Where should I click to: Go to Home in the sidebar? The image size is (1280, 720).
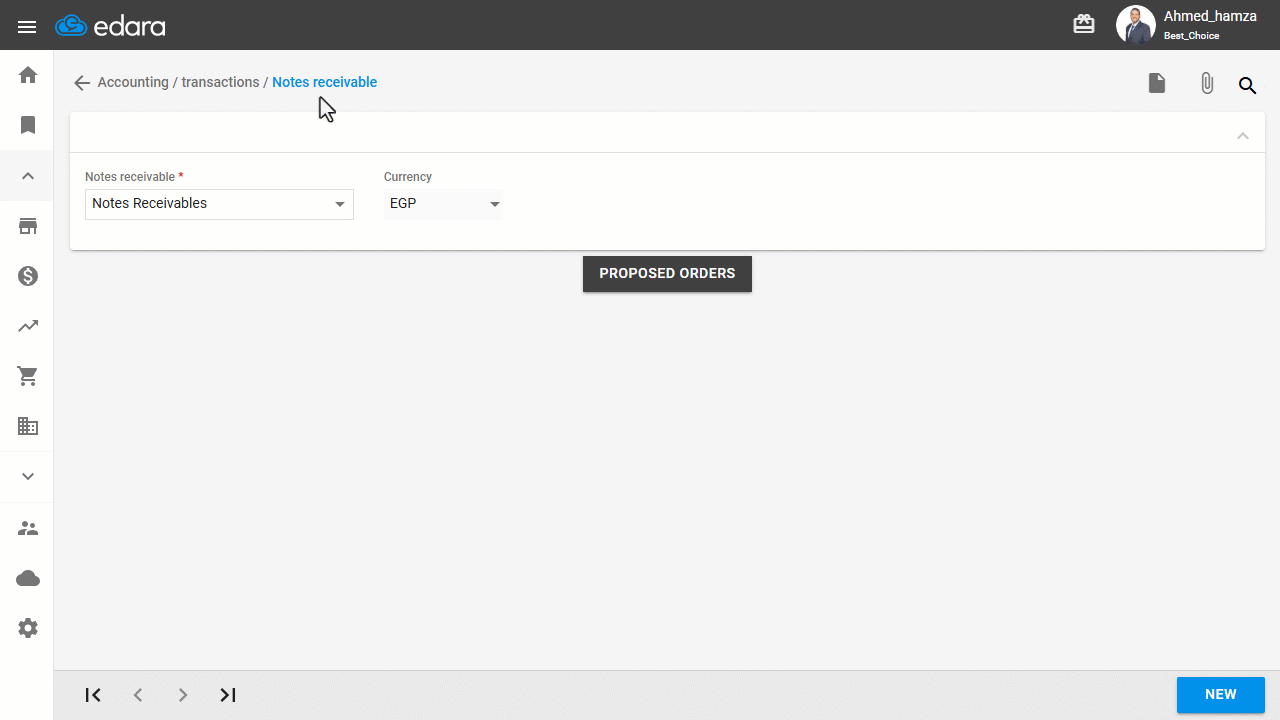point(28,75)
